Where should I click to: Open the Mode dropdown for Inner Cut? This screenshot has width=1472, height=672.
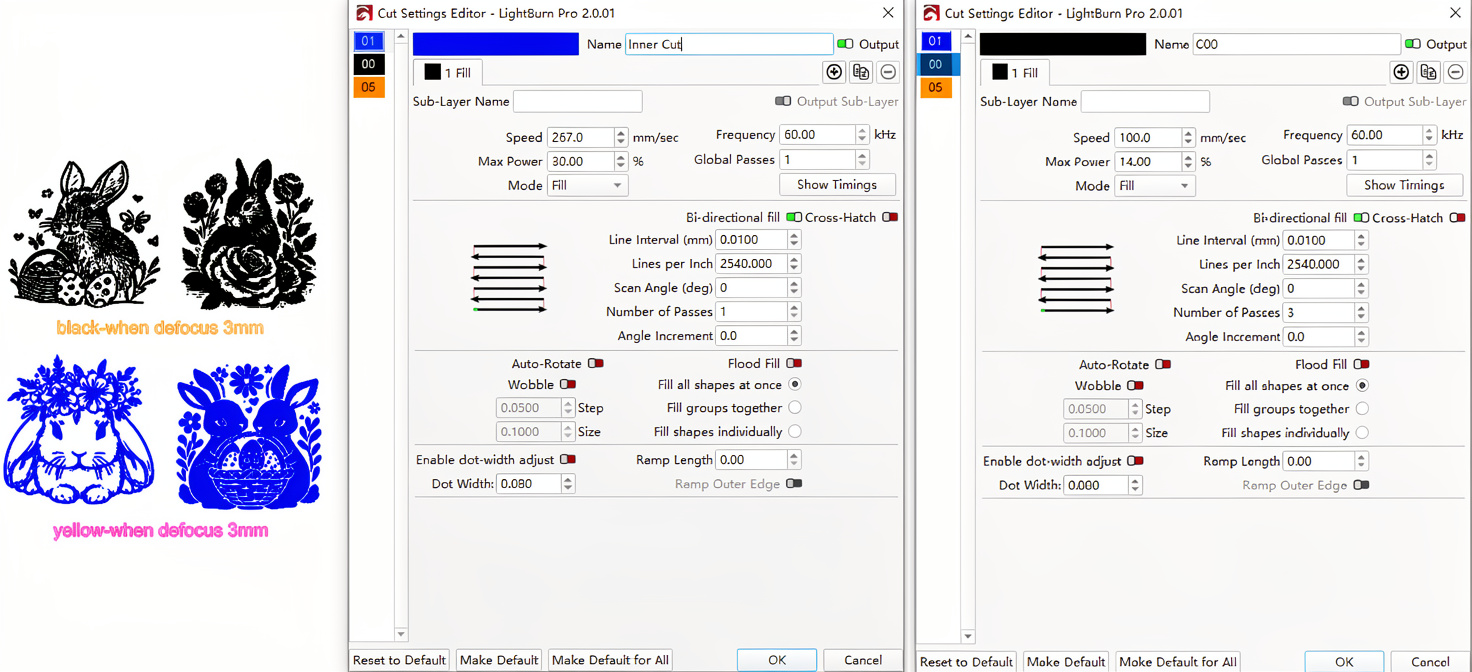click(587, 184)
